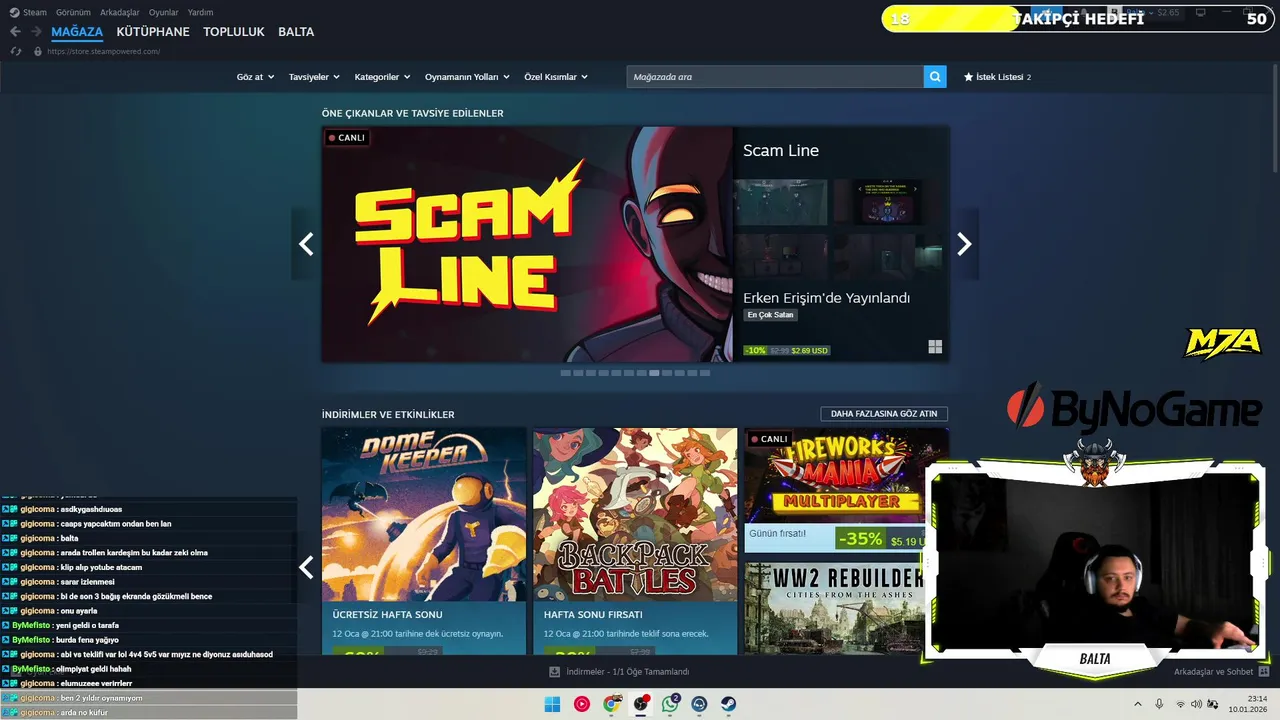Screen dimensions: 1280x720
Task: Expand the Kategoriler dropdown
Action: [382, 77]
